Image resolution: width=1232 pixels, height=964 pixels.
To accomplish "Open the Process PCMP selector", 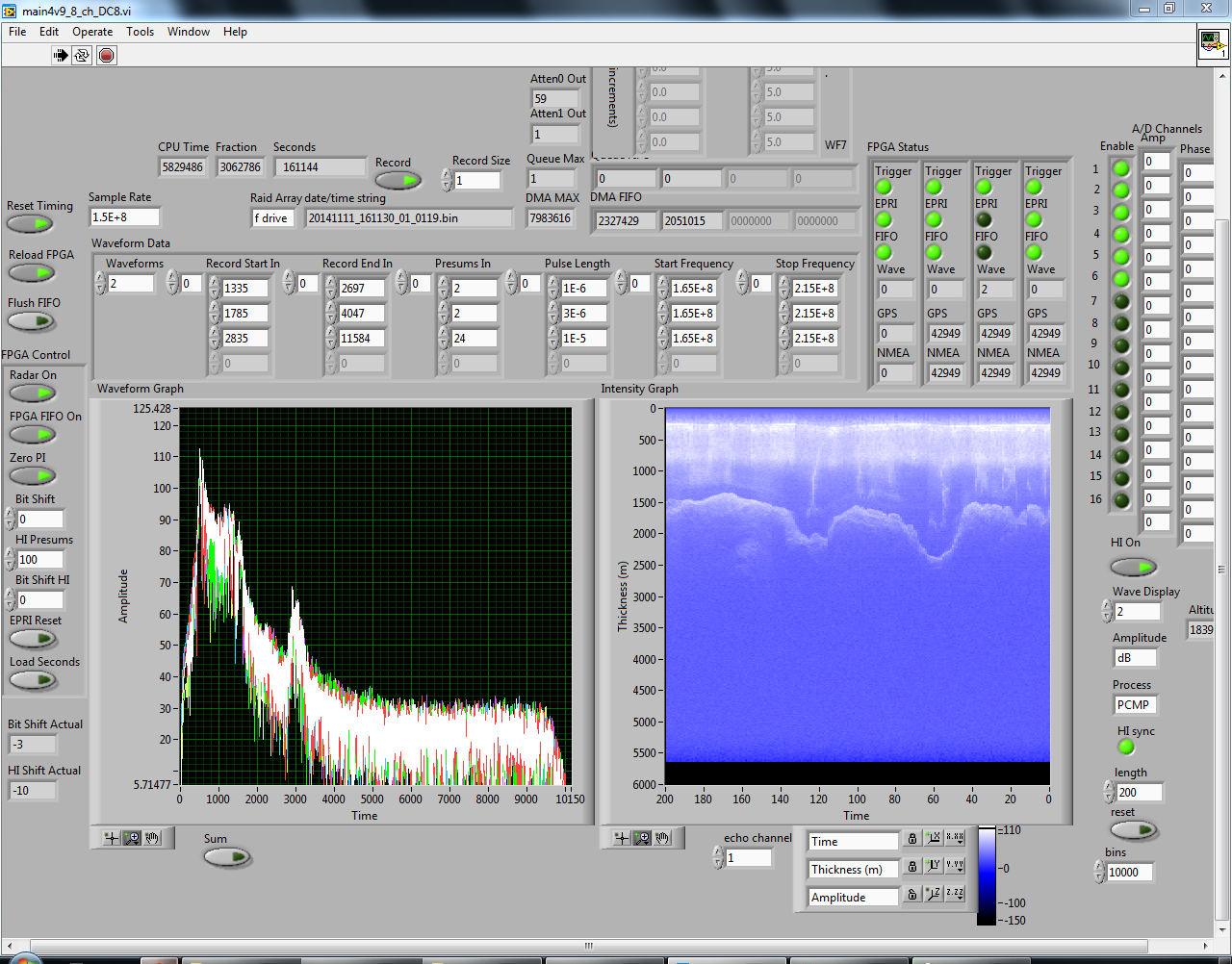I will point(1133,705).
